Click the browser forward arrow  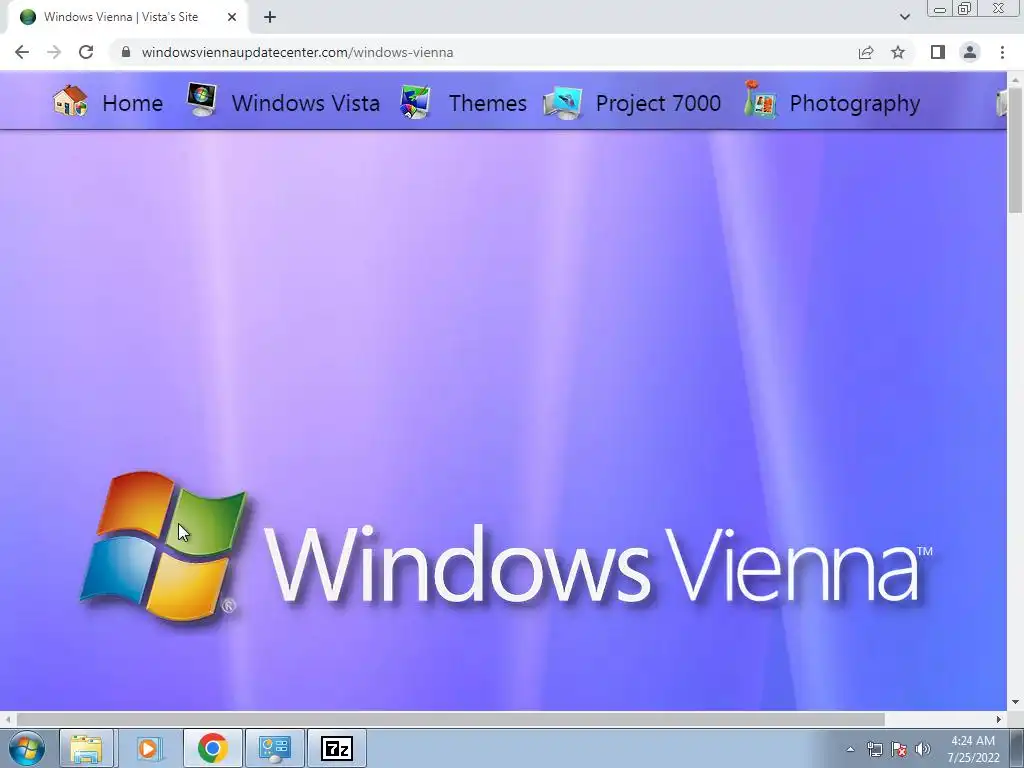click(x=54, y=52)
